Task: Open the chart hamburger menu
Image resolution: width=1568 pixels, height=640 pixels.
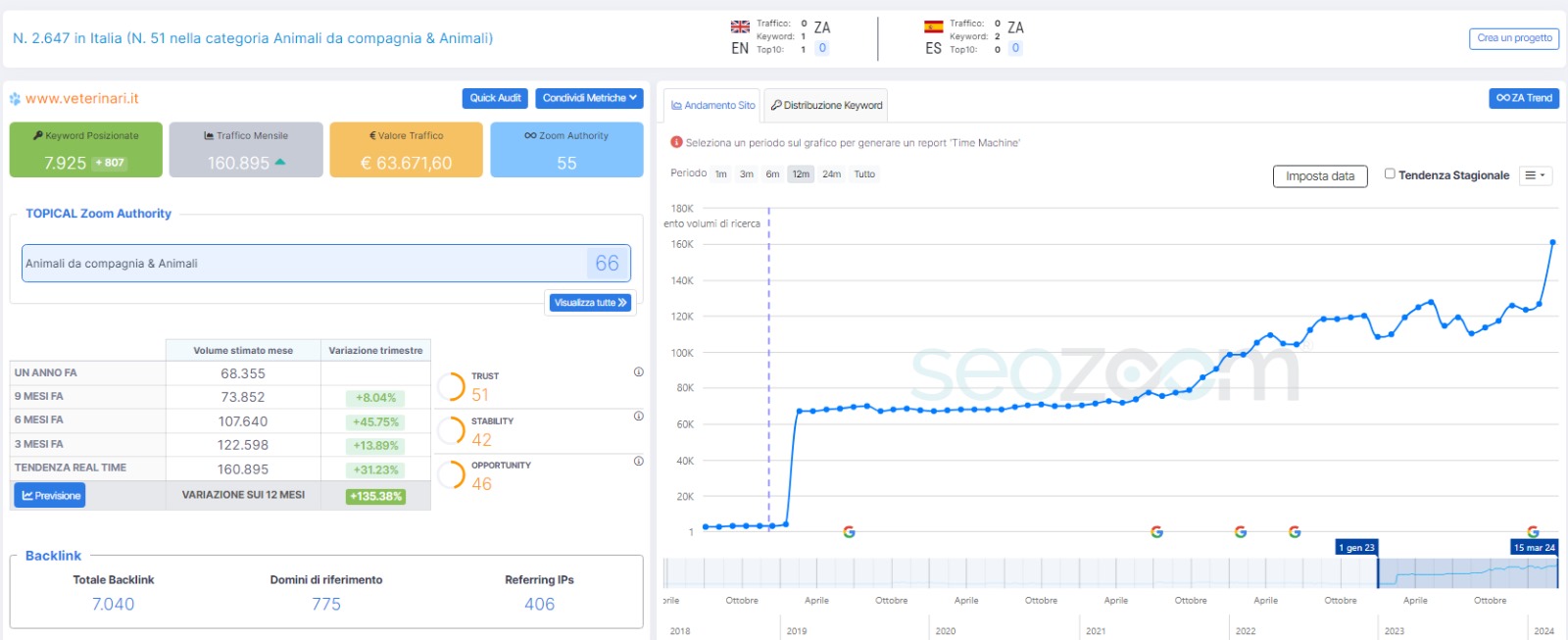Action: (1535, 175)
